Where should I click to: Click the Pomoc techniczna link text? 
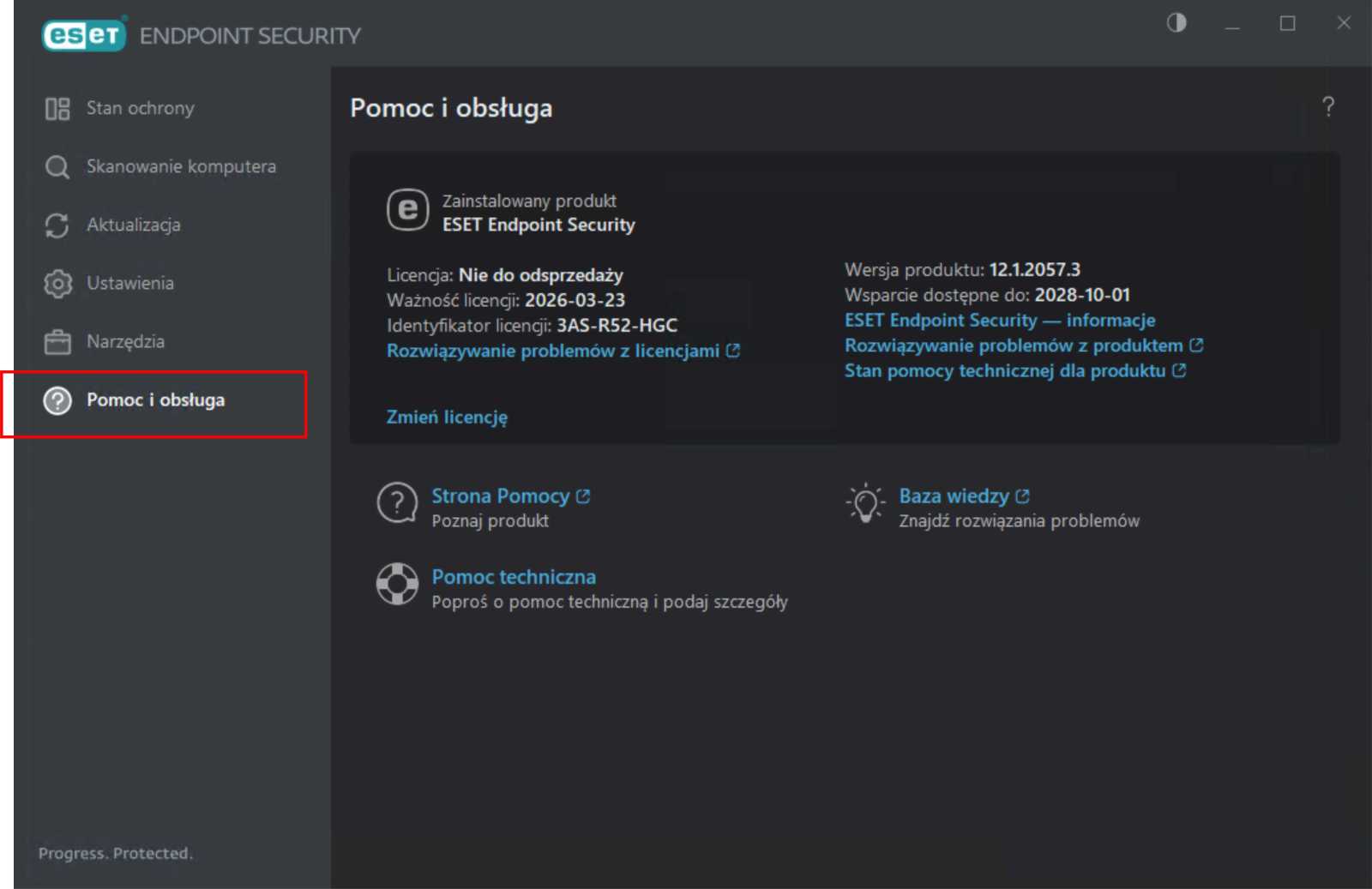[x=514, y=577]
